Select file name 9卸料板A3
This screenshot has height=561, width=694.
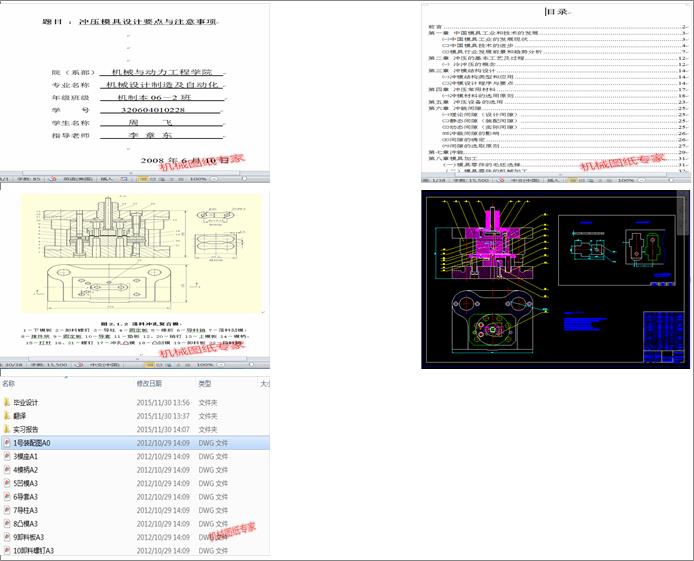tap(28, 537)
